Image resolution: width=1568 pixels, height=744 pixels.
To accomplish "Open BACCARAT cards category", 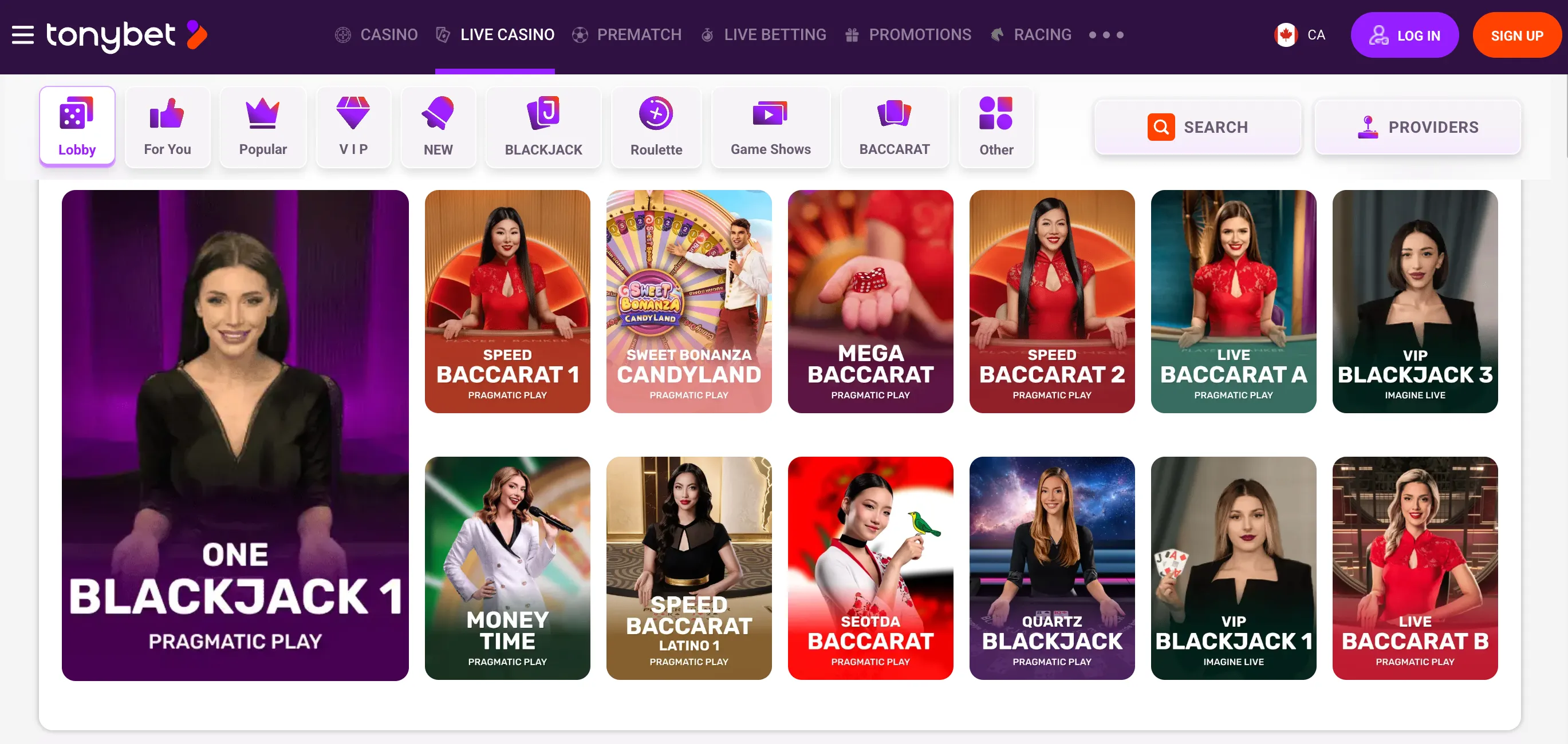I will [x=894, y=126].
